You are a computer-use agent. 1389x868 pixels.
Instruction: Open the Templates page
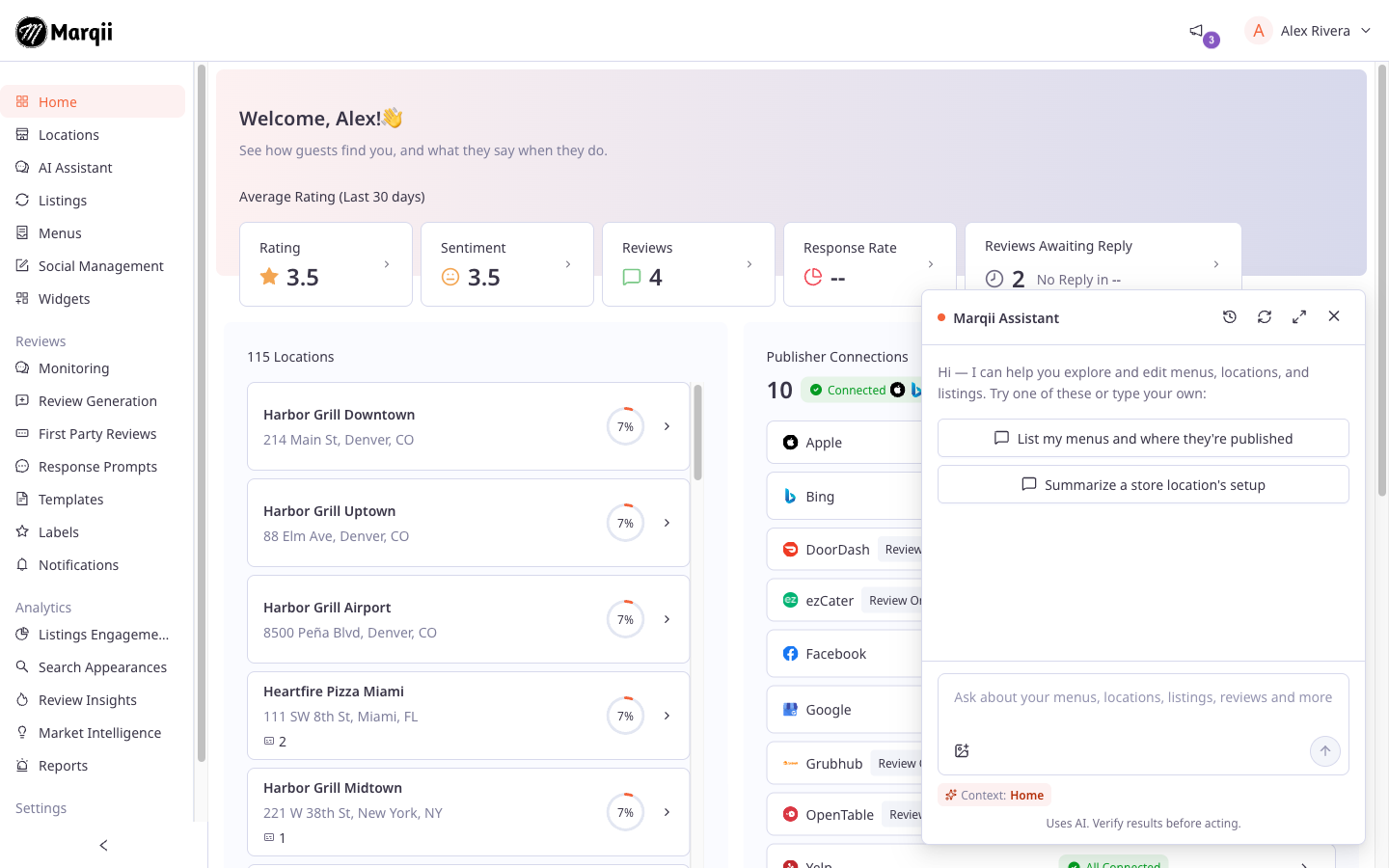click(x=93, y=500)
